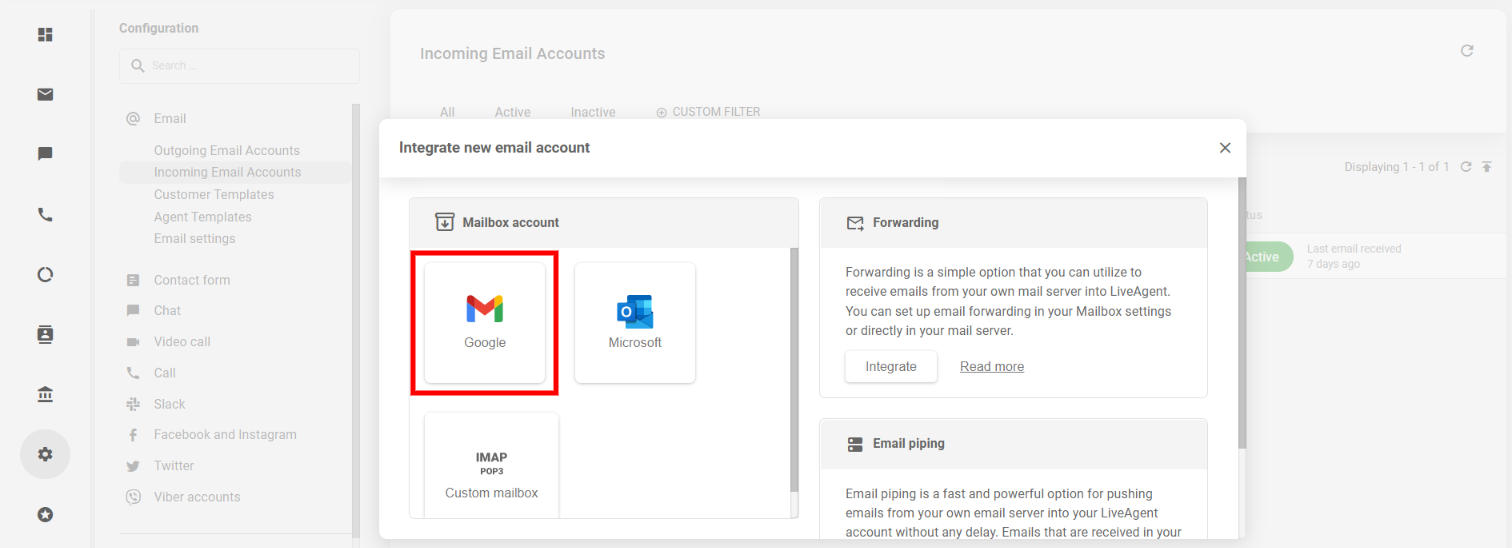Open Outgoing Email Accounts in the sidebar

tap(227, 151)
